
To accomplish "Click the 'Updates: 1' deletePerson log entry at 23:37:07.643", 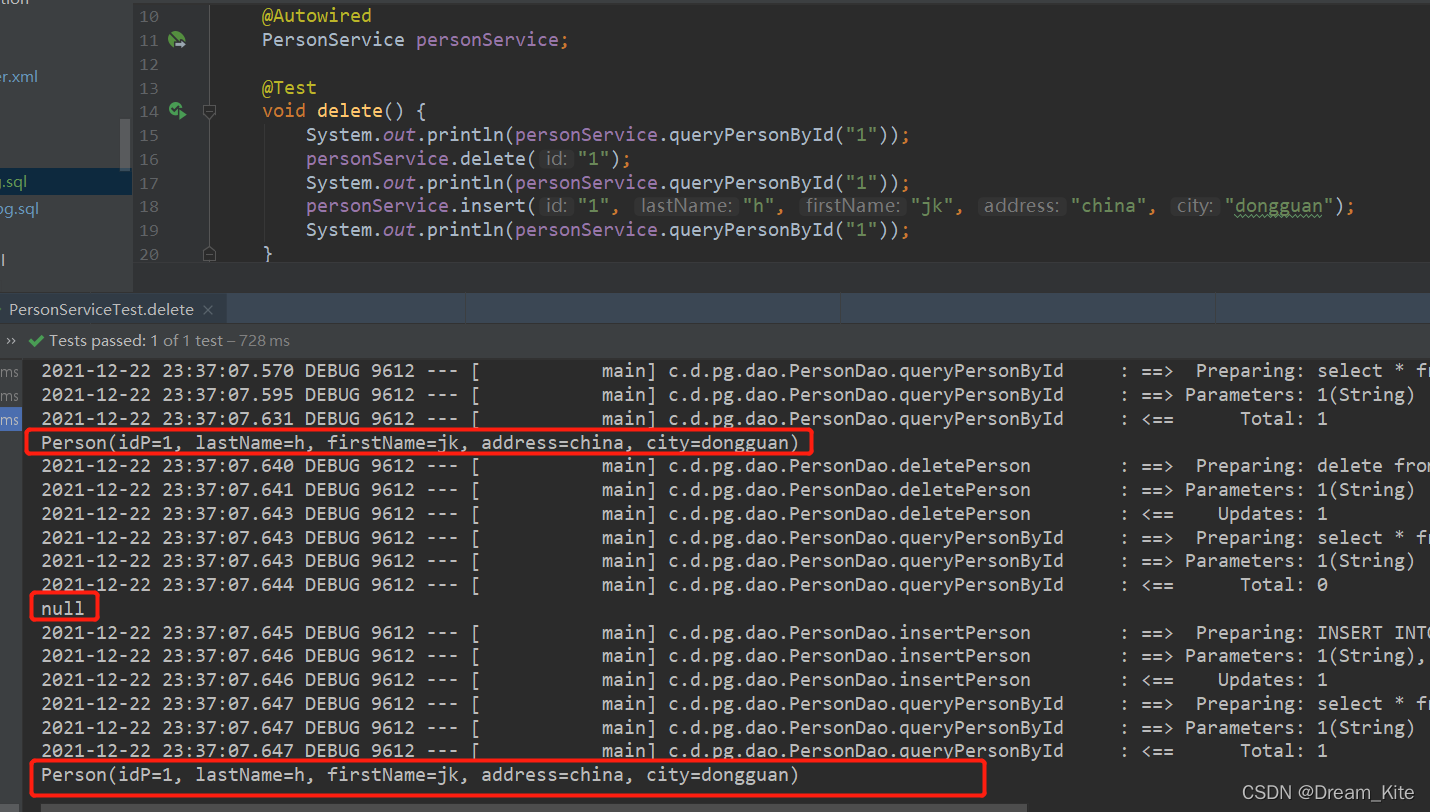I will (x=1272, y=514).
